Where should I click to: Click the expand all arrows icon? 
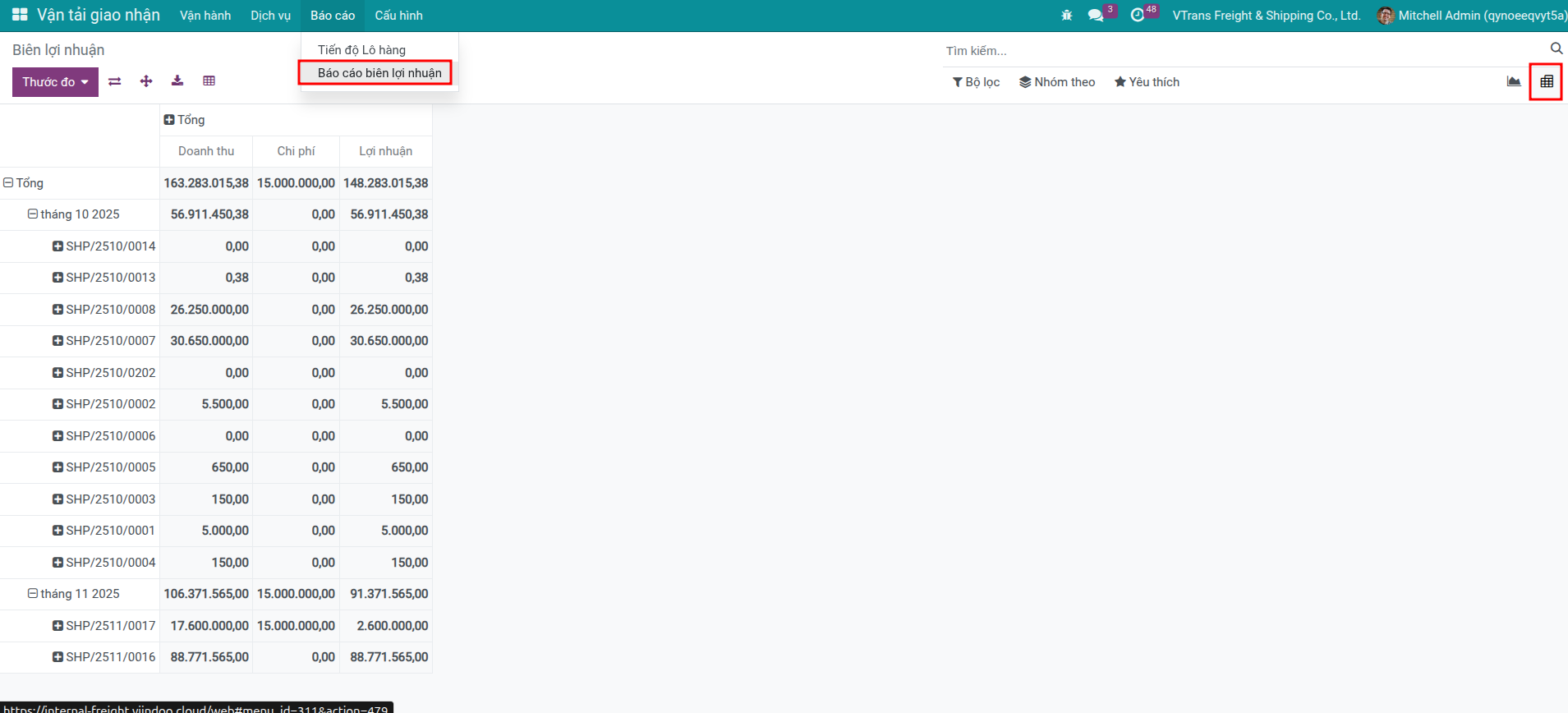coord(146,81)
